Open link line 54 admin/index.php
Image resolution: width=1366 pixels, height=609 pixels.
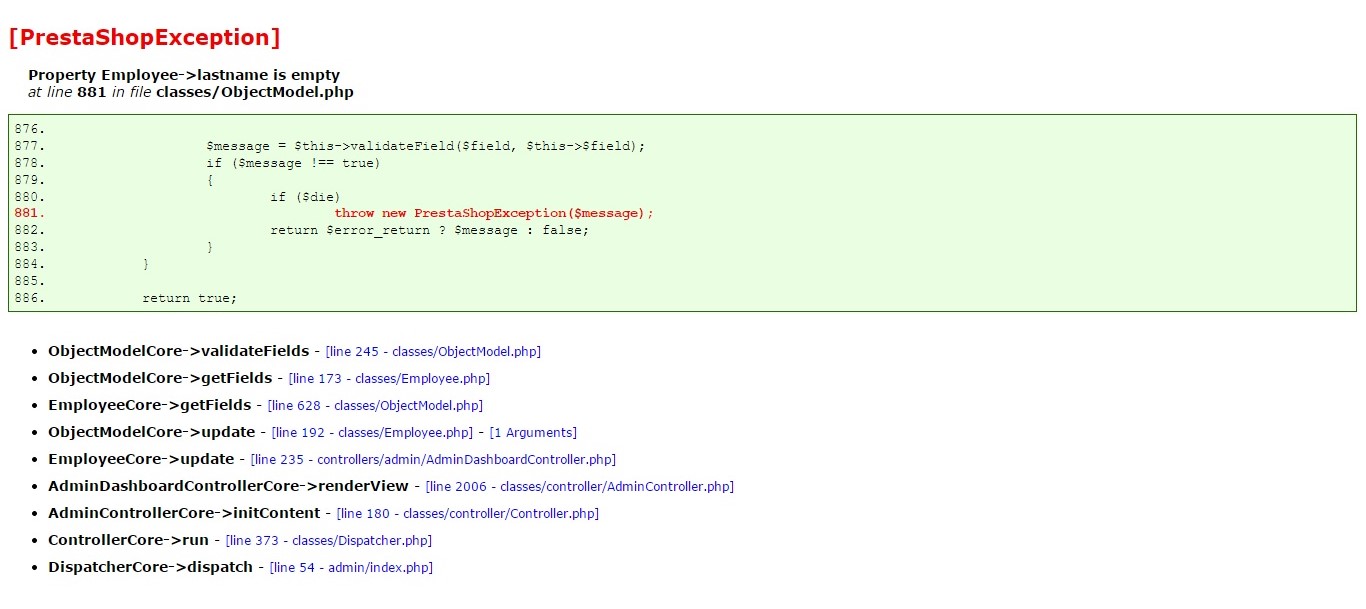[351, 568]
